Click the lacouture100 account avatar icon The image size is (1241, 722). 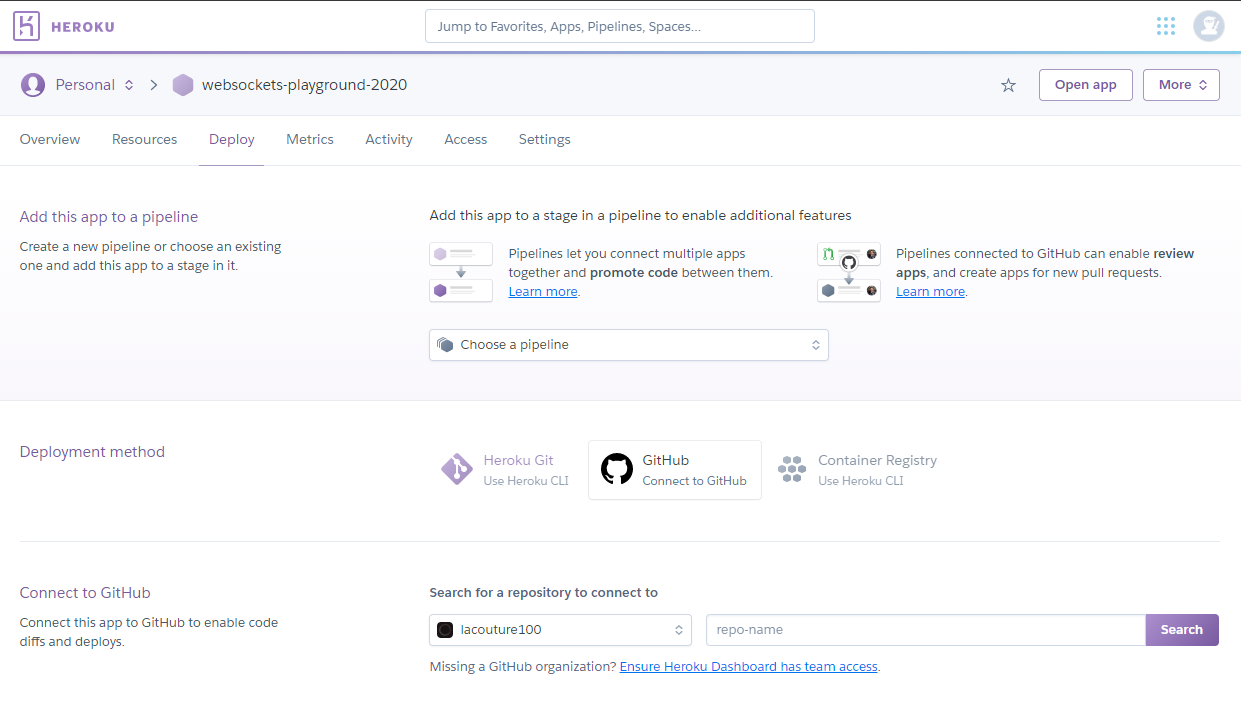(x=446, y=630)
